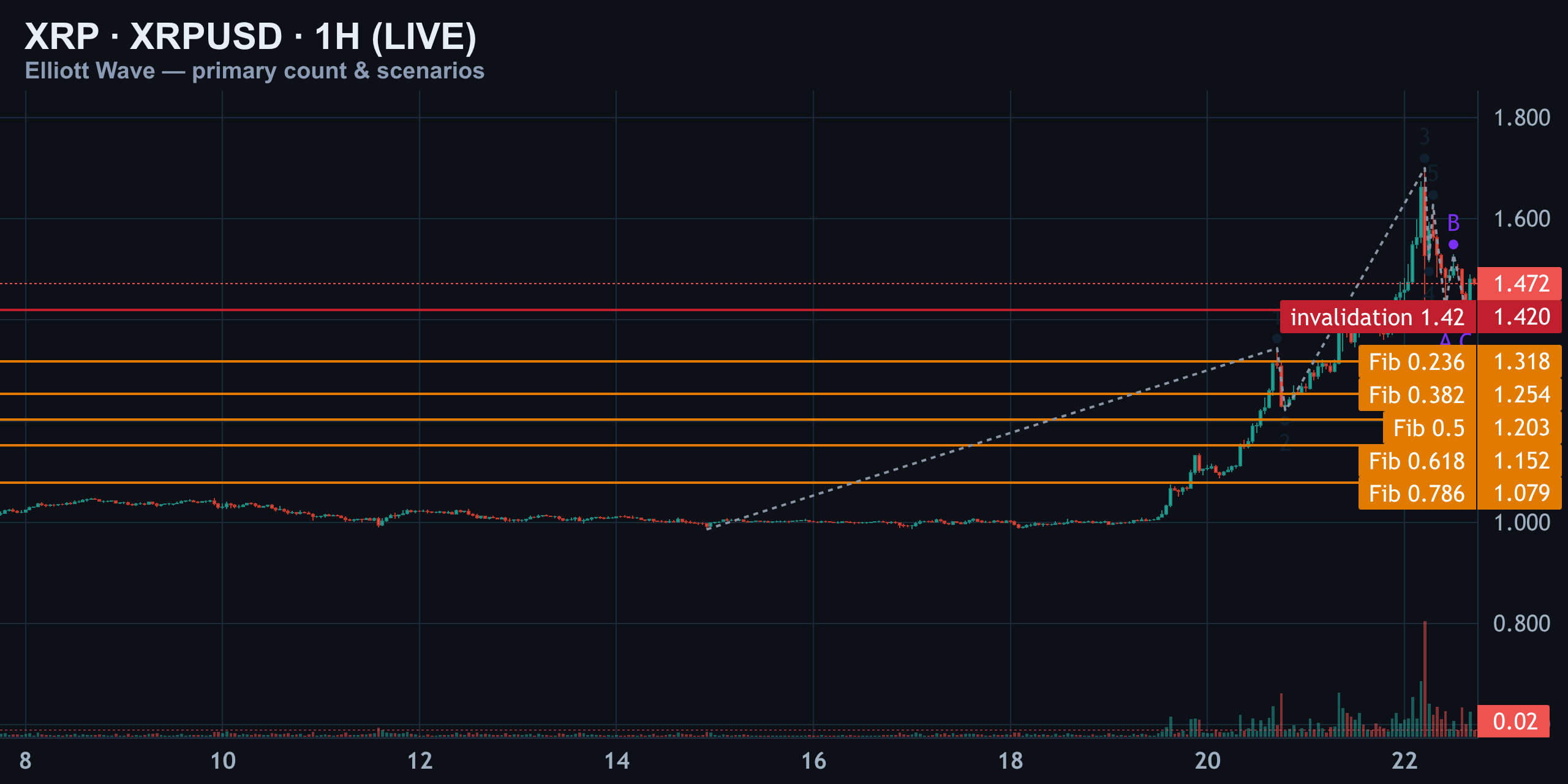1568x784 pixels.
Task: Click the chart title "XRP · XRPUSD · 1H (LIVE)"
Action: coord(250,36)
